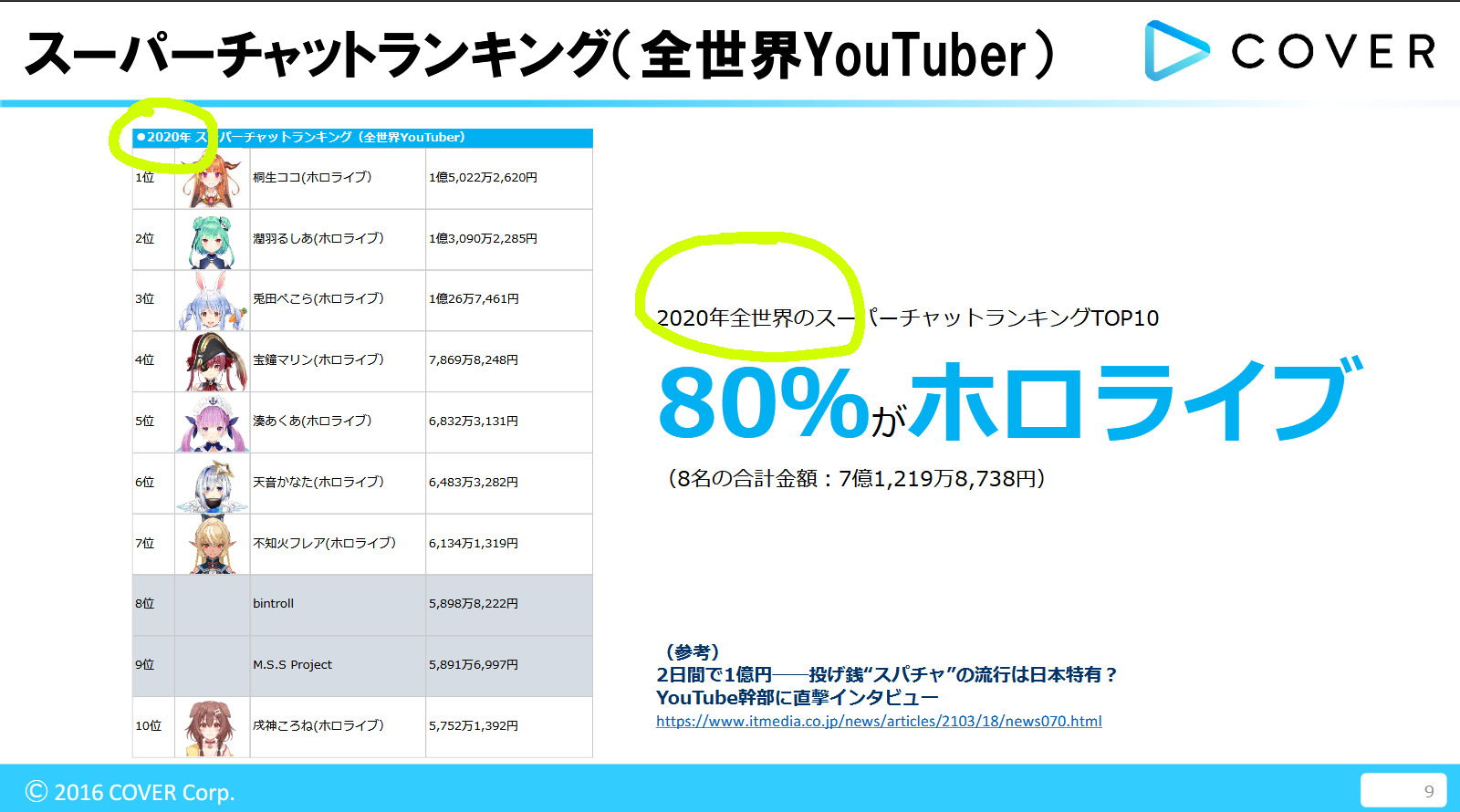Select the amount 7,869万8,248円
The width and height of the screenshot is (1460, 812).
[474, 359]
